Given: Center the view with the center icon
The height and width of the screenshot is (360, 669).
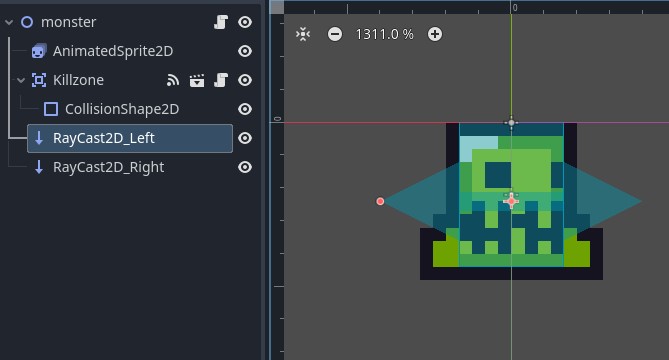Looking at the screenshot, I should (x=303, y=34).
